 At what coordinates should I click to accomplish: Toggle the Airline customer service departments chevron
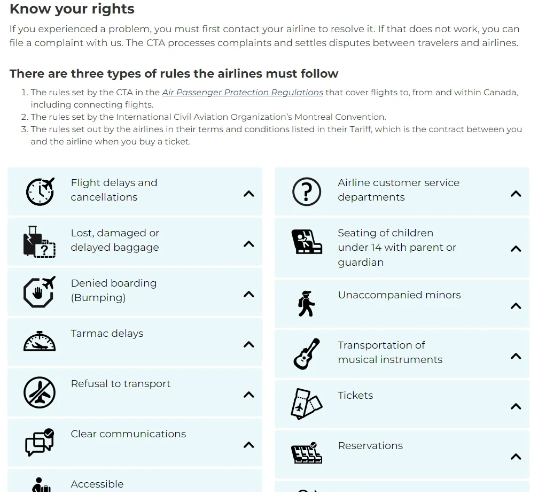pos(516,194)
